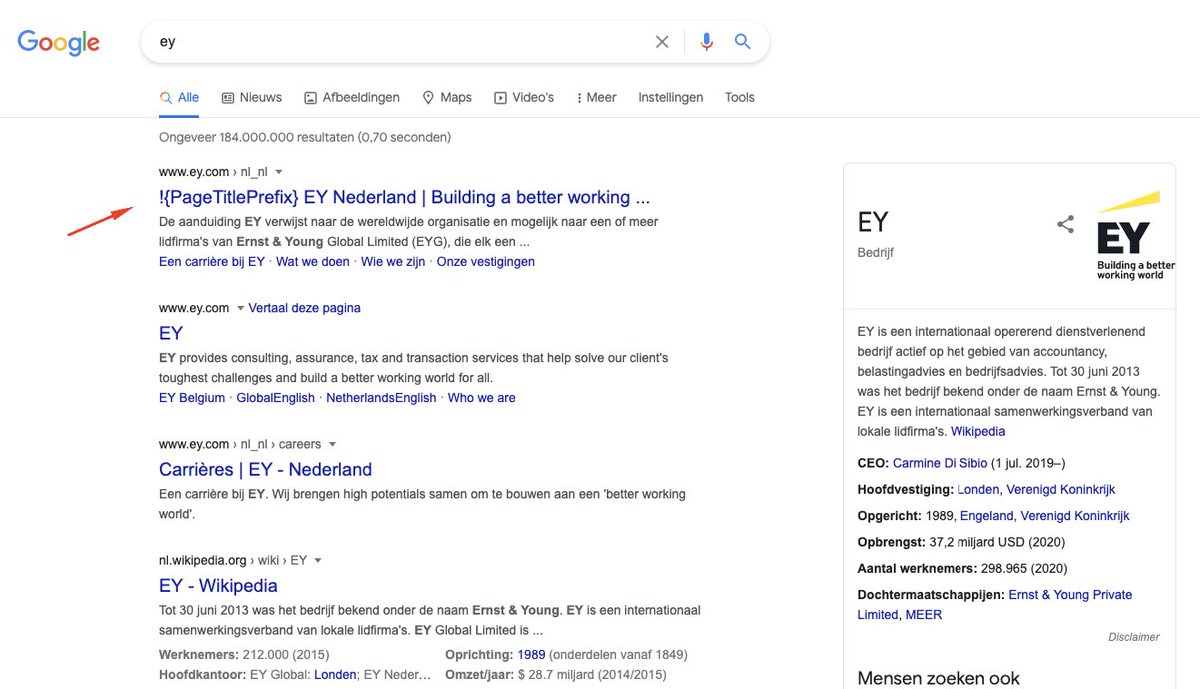Open the Tools option
The height and width of the screenshot is (689, 1200).
click(x=740, y=97)
